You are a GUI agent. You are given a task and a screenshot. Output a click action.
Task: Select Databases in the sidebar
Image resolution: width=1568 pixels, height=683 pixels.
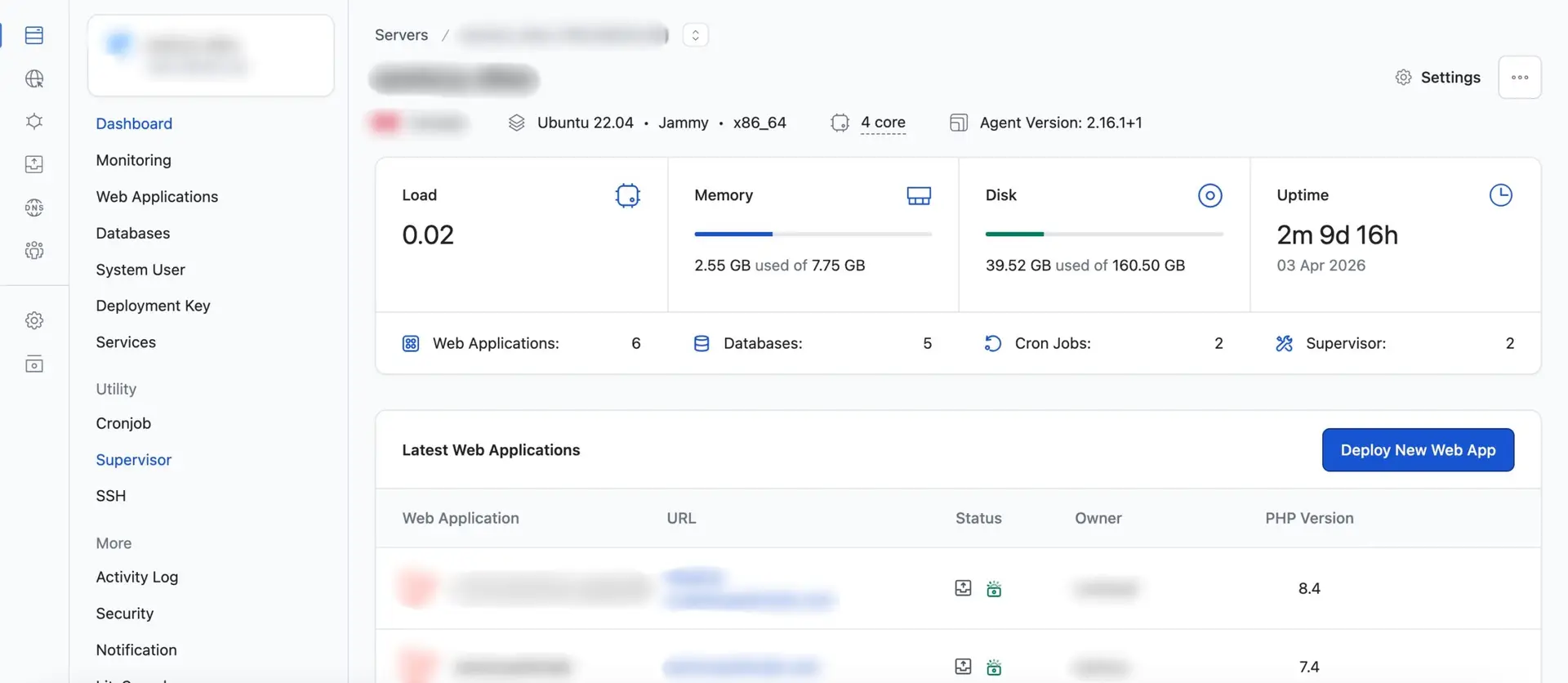132,234
